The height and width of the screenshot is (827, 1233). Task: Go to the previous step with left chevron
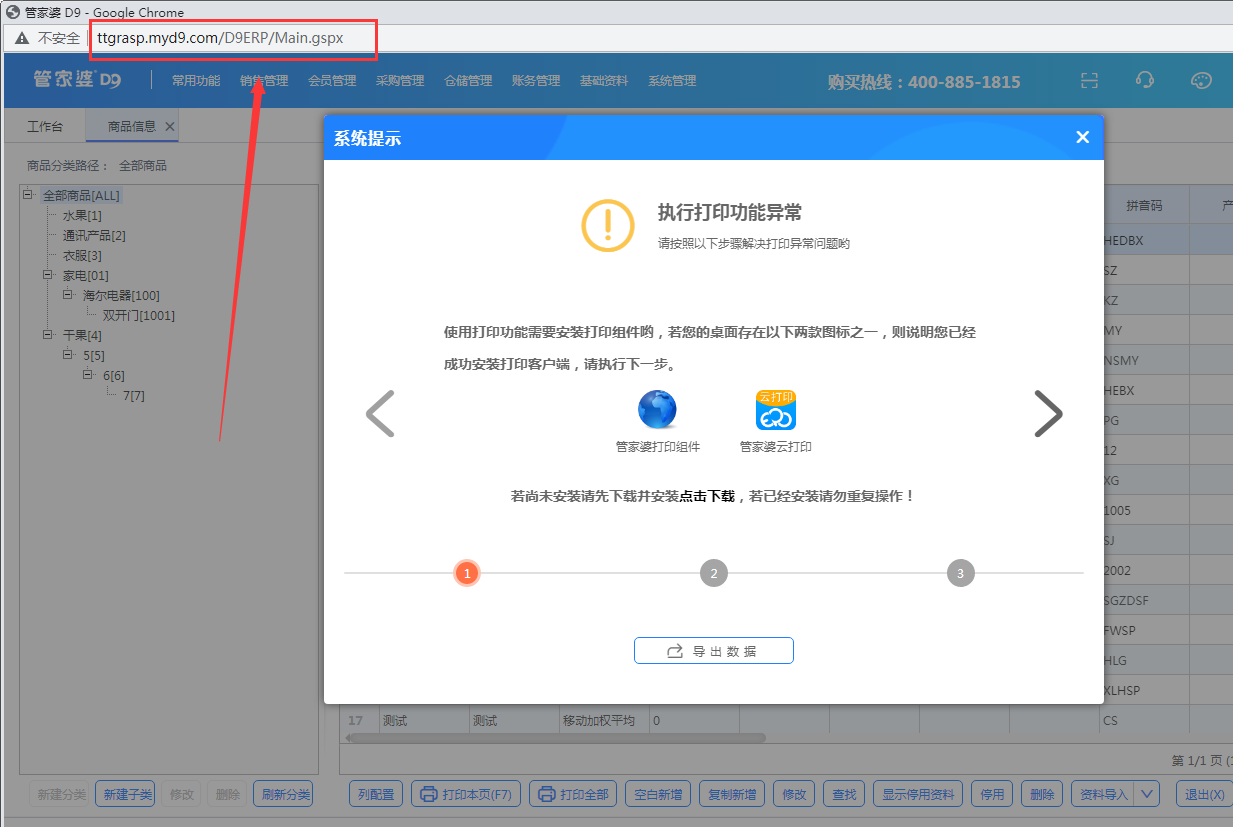coord(380,414)
